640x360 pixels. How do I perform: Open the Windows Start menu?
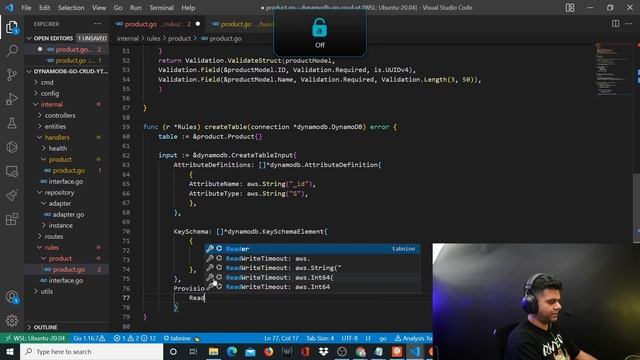(x=9, y=351)
